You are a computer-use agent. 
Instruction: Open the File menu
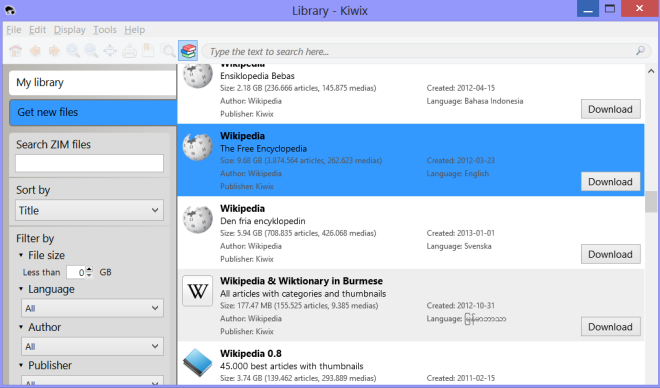point(14,30)
